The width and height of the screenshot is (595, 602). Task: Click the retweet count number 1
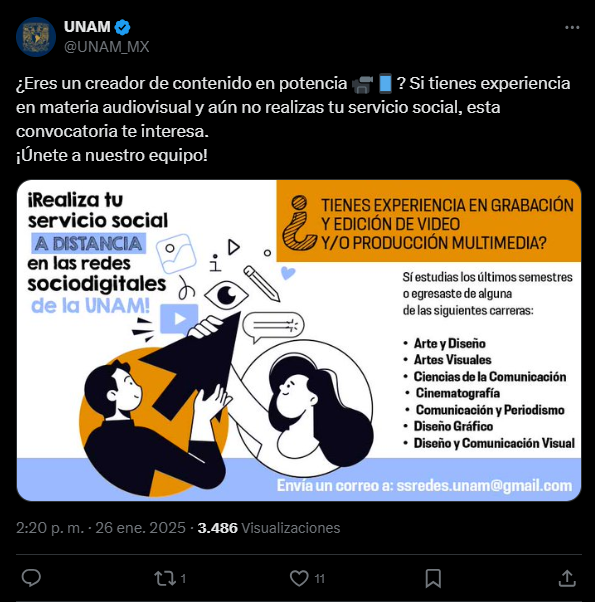pos(183,579)
